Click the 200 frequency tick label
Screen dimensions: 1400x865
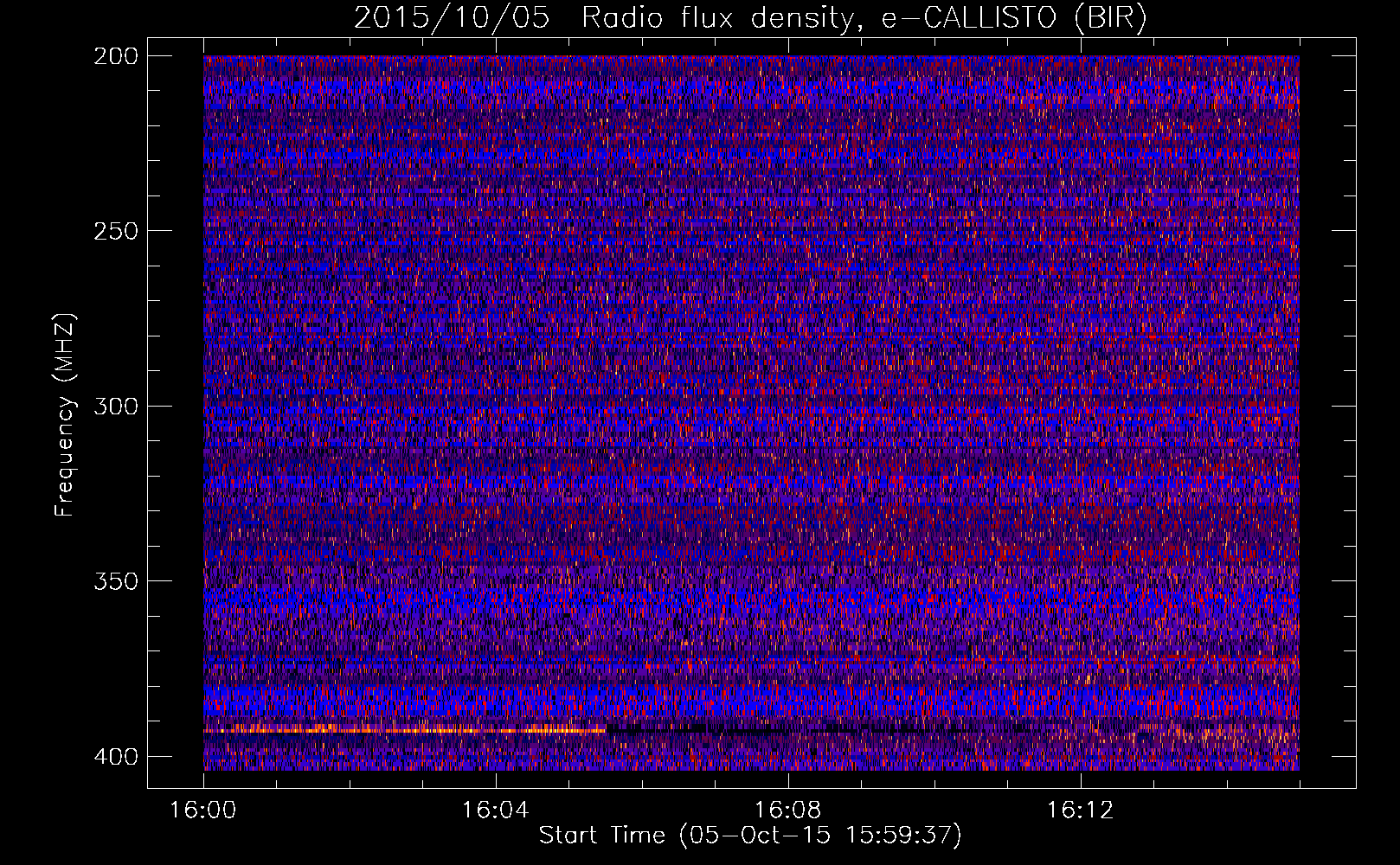(115, 56)
